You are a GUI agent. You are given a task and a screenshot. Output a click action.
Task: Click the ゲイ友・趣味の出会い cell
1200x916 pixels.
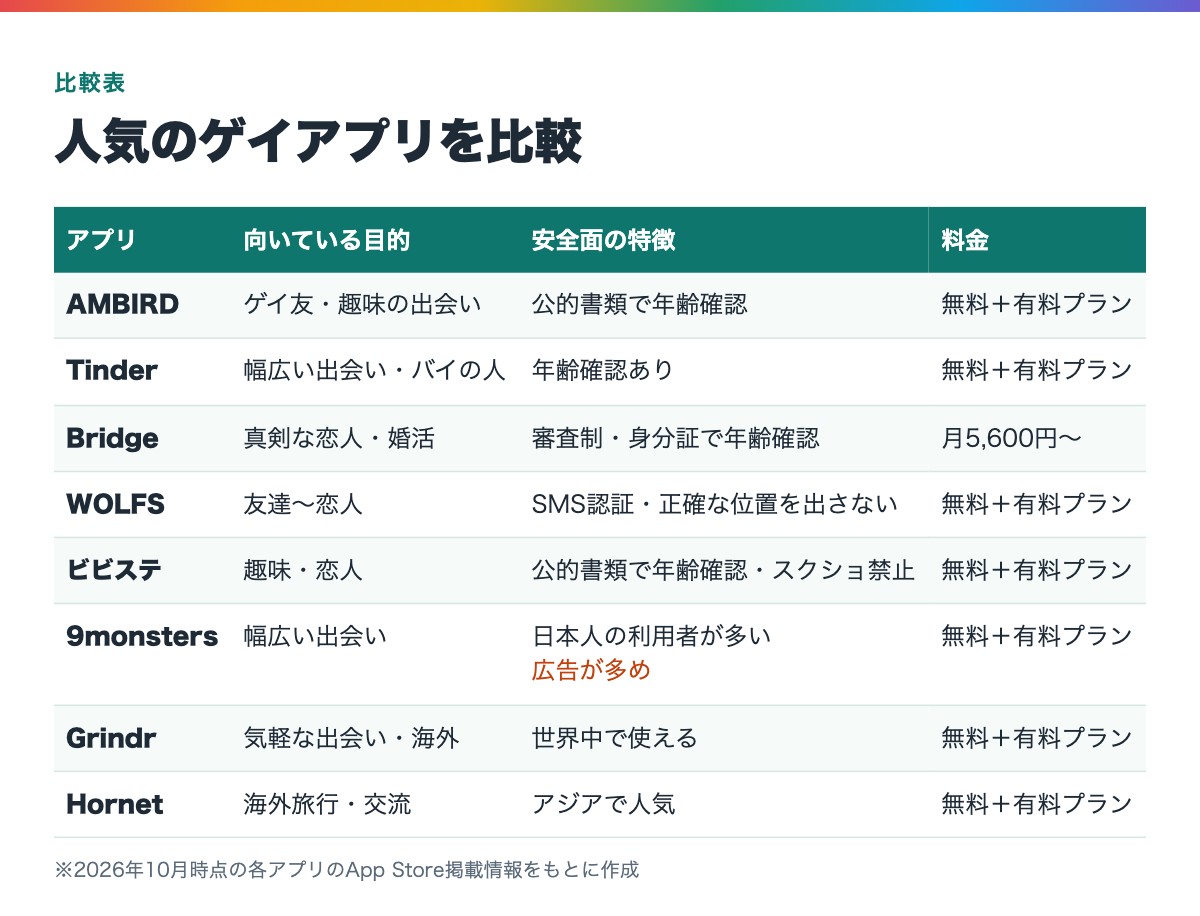[375, 305]
